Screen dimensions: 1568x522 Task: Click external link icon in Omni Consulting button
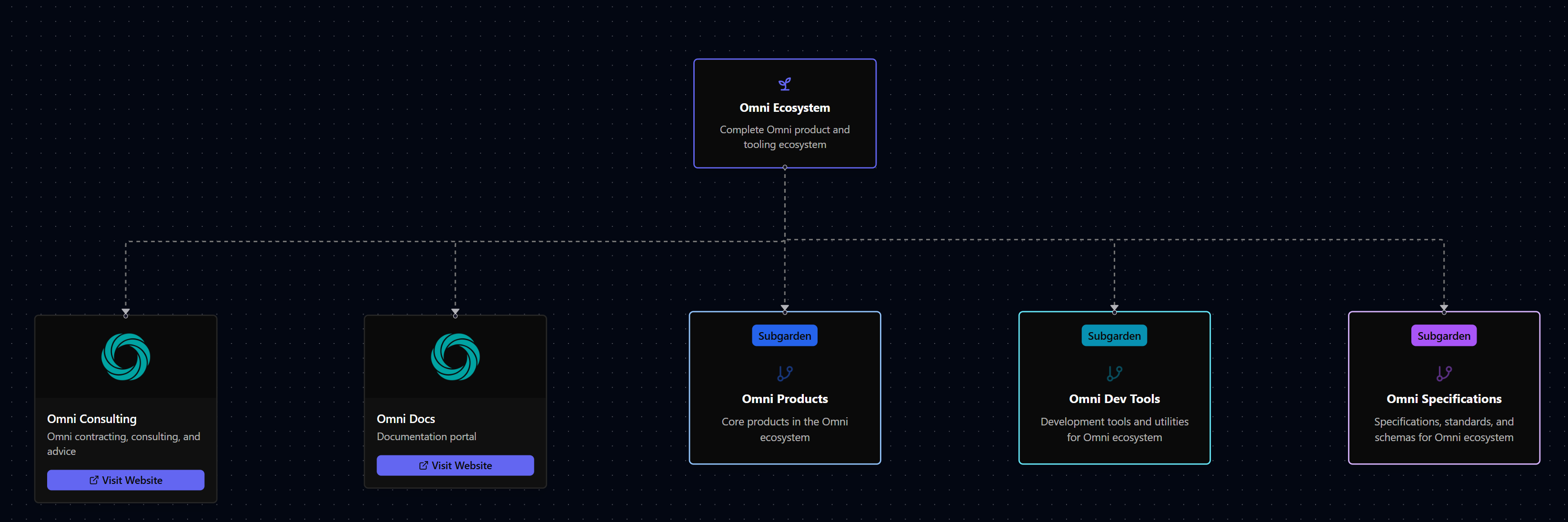94,480
